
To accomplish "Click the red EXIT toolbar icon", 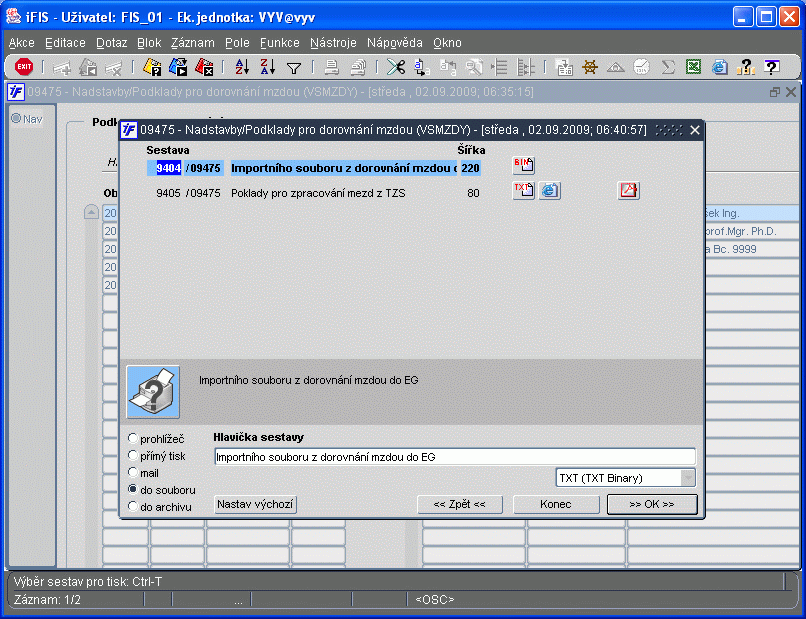I will pyautogui.click(x=24, y=67).
